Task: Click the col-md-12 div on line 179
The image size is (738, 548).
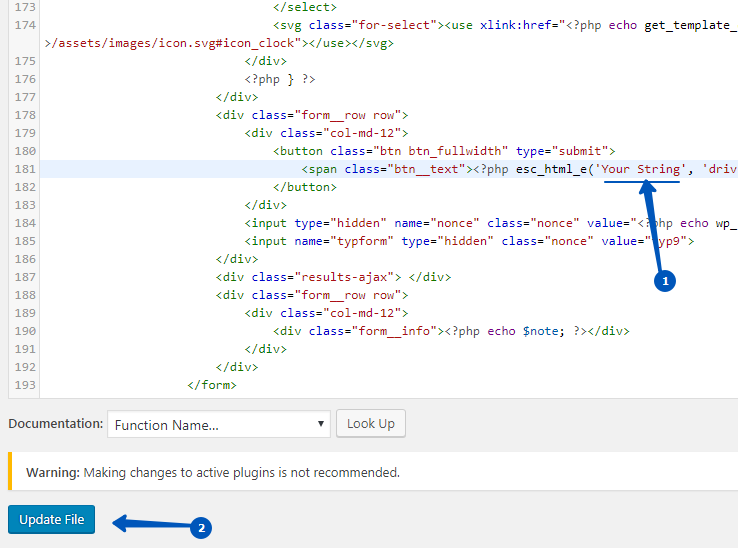Action: pos(326,133)
